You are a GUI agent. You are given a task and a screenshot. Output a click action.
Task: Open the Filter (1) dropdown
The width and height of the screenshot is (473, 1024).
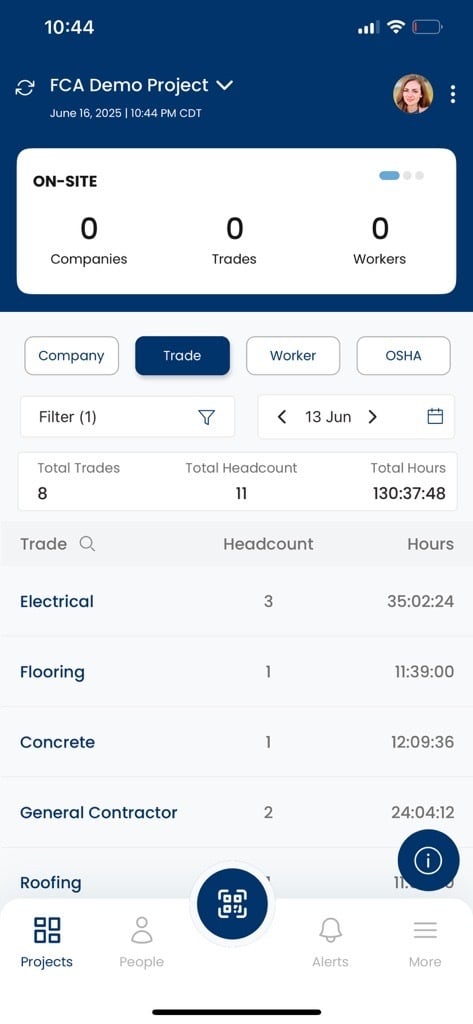[127, 417]
